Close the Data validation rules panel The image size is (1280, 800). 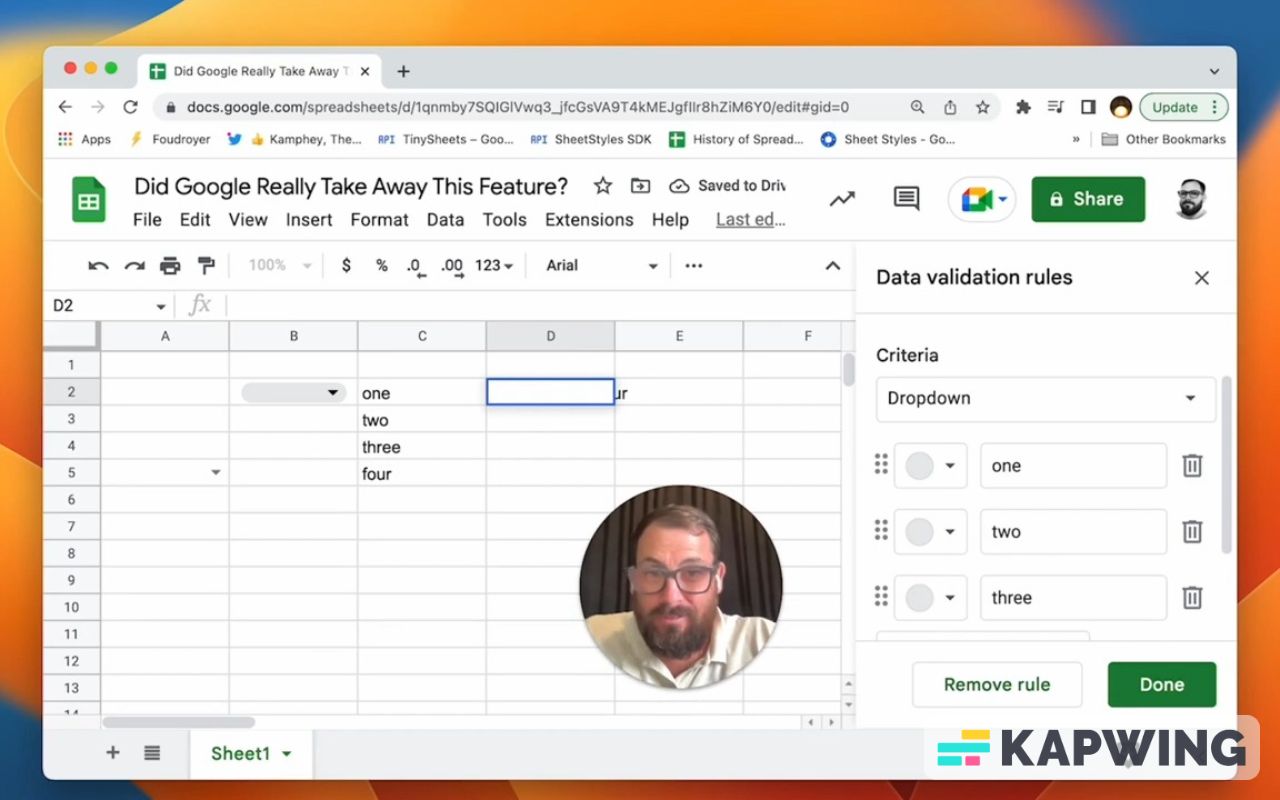pos(1202,278)
